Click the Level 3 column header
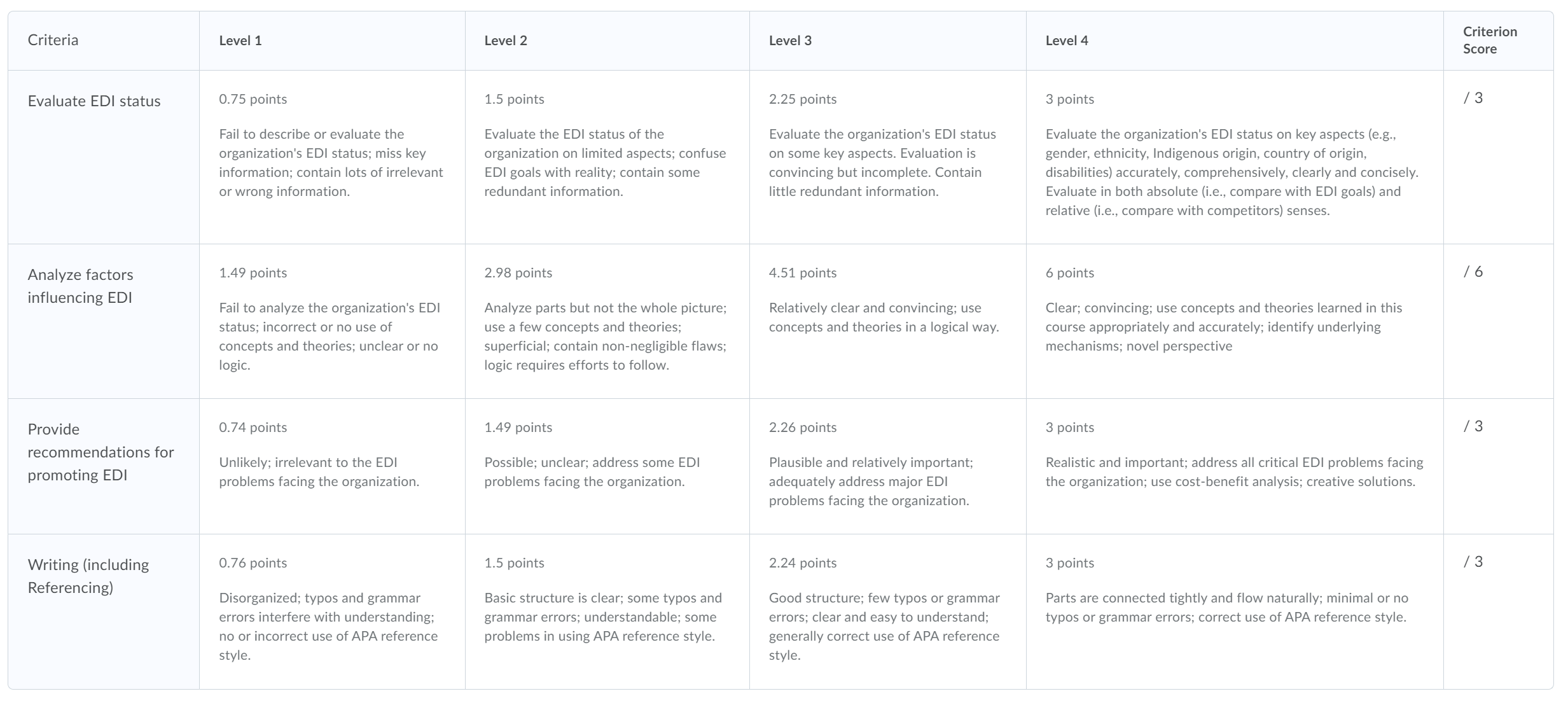This screenshot has height=710, width=1568. point(790,41)
